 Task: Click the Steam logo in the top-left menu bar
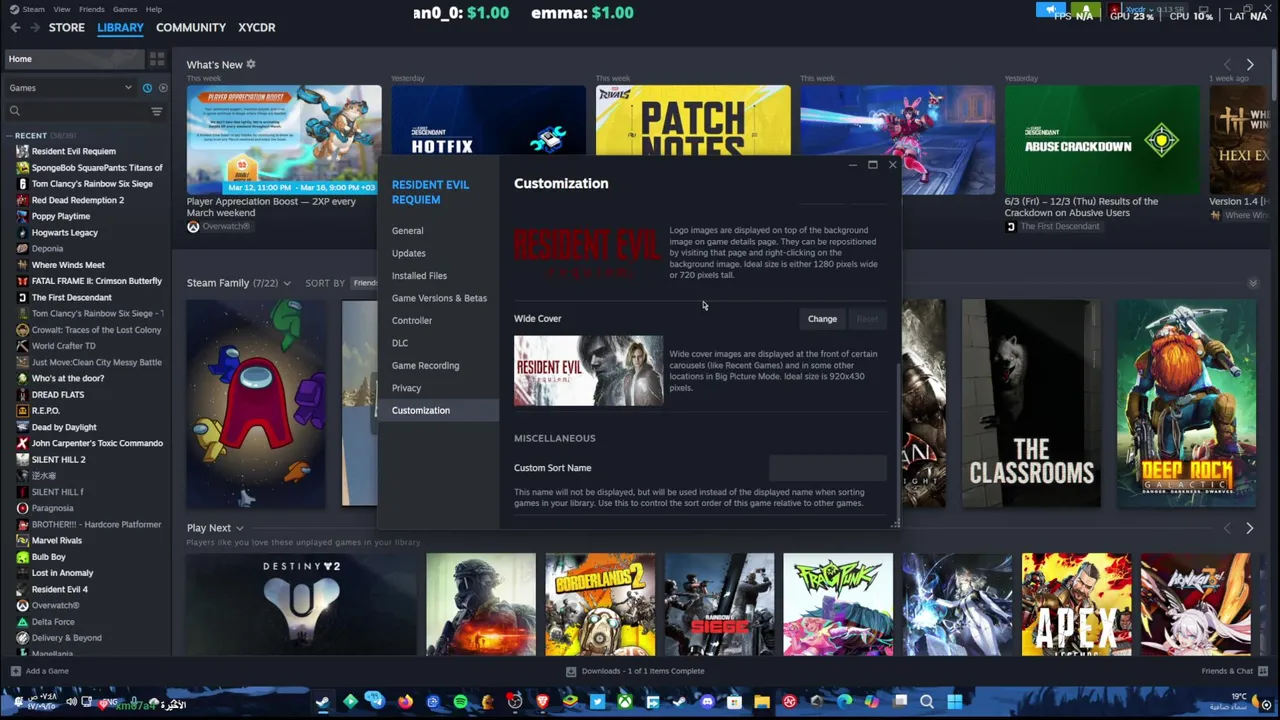(12, 9)
